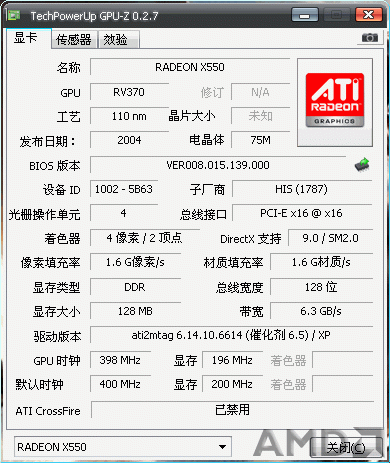Switch to the 传感器 tab

pos(74,40)
